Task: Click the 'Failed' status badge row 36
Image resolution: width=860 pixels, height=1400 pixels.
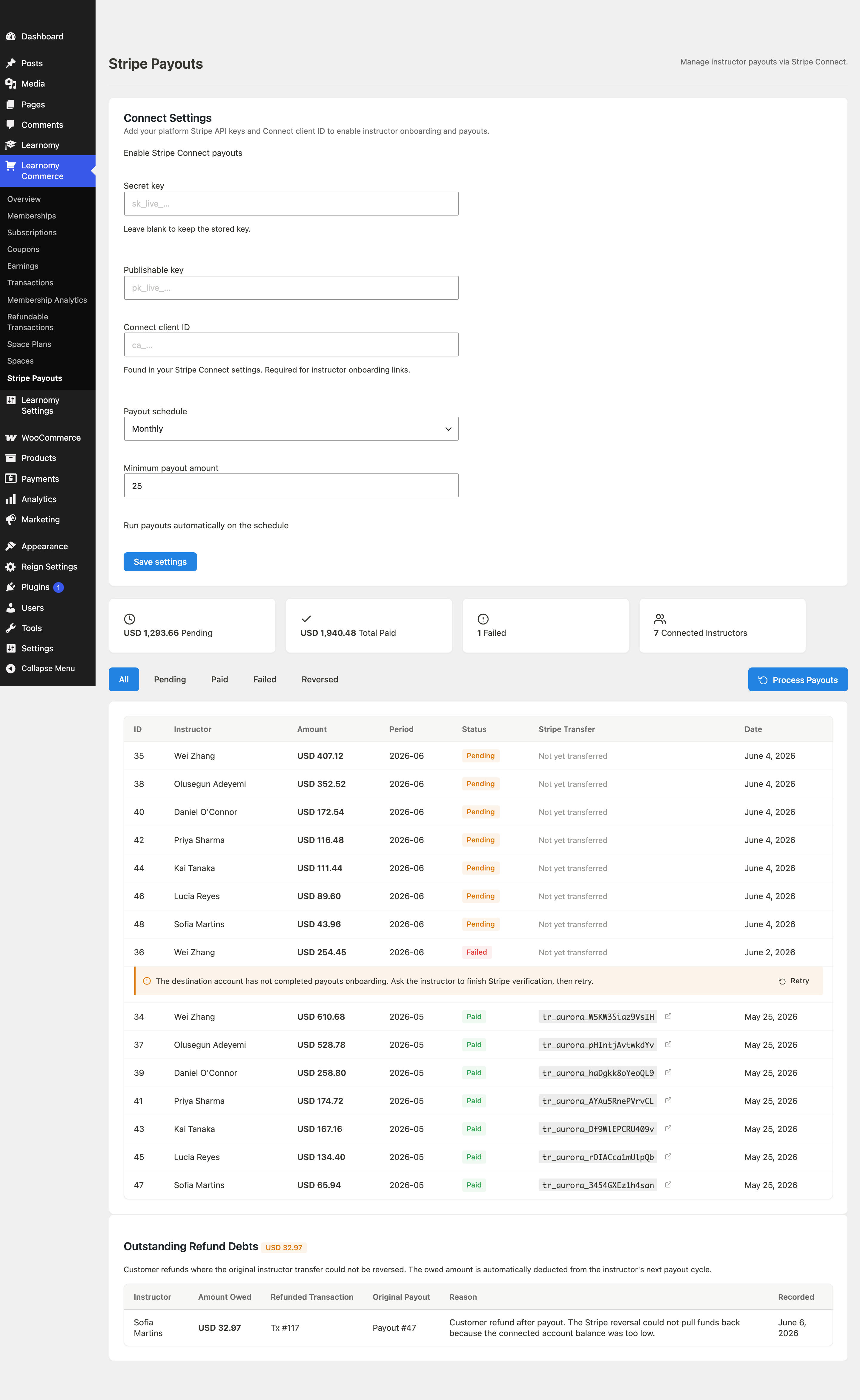Action: (477, 952)
